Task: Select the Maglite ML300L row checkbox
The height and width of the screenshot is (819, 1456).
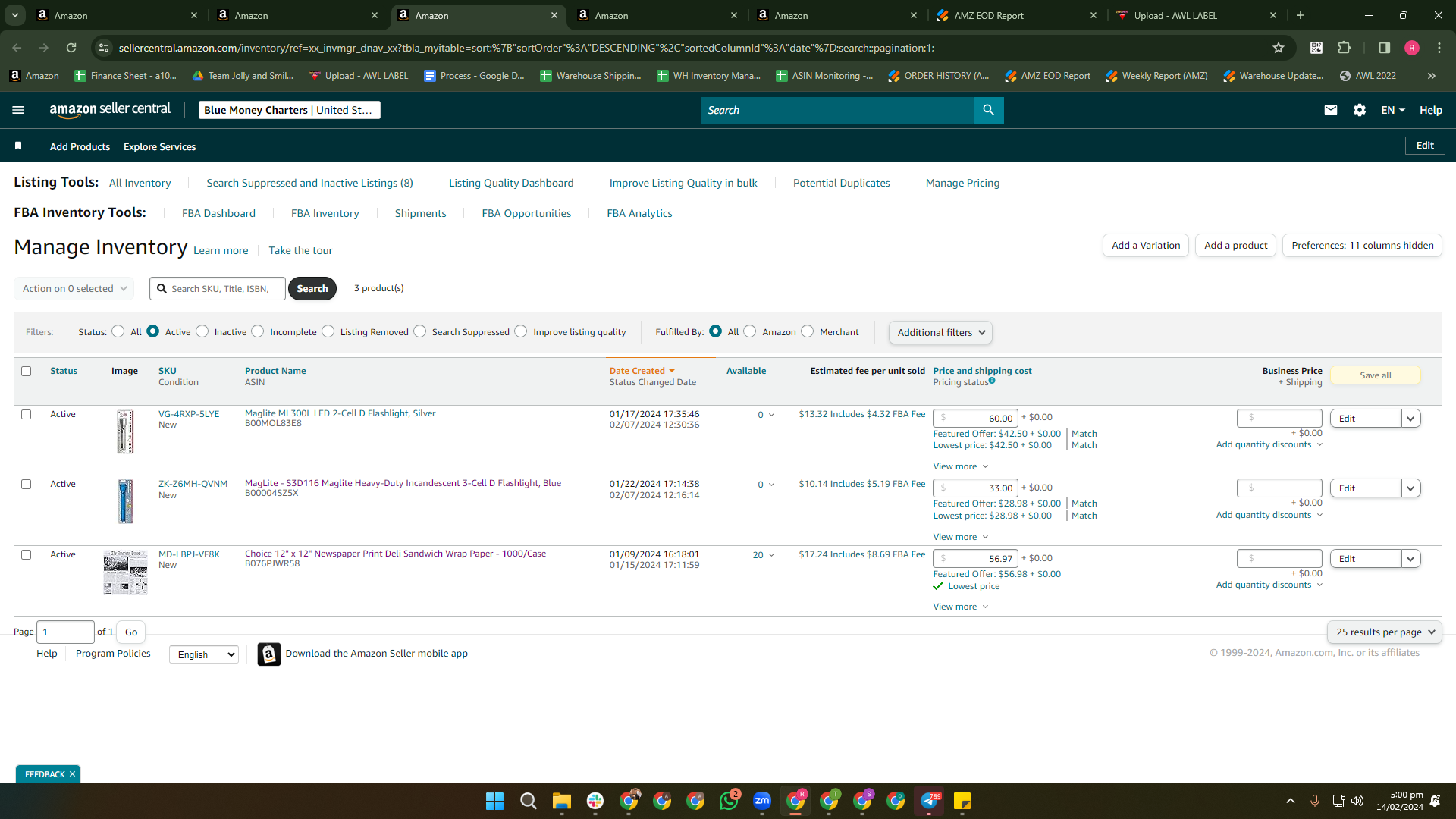Action: (x=27, y=414)
